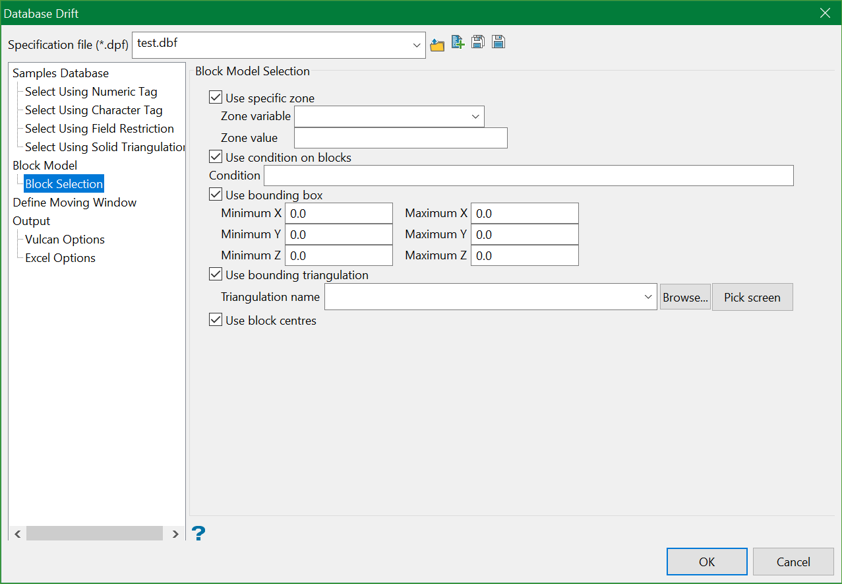The height and width of the screenshot is (584, 842).
Task: Click the save-as floppy disk icon
Action: (x=478, y=43)
